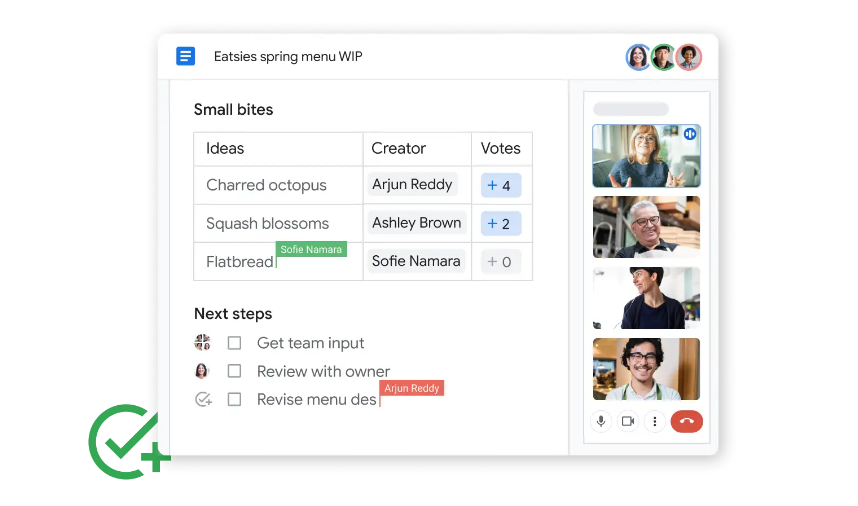Check the Revise menu des checkbox
The image size is (858, 506).
coord(234,399)
